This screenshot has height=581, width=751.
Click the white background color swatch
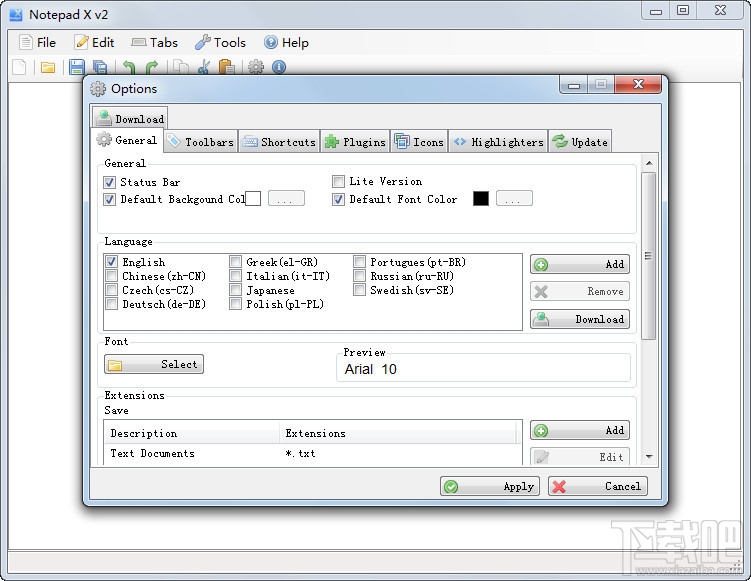pos(253,198)
